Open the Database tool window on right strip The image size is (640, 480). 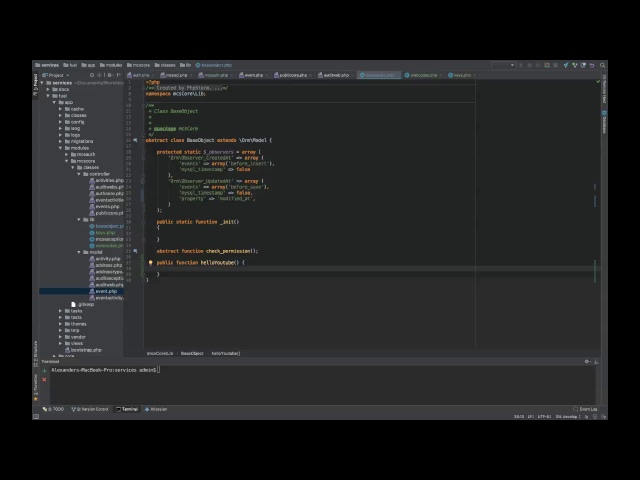click(x=604, y=122)
